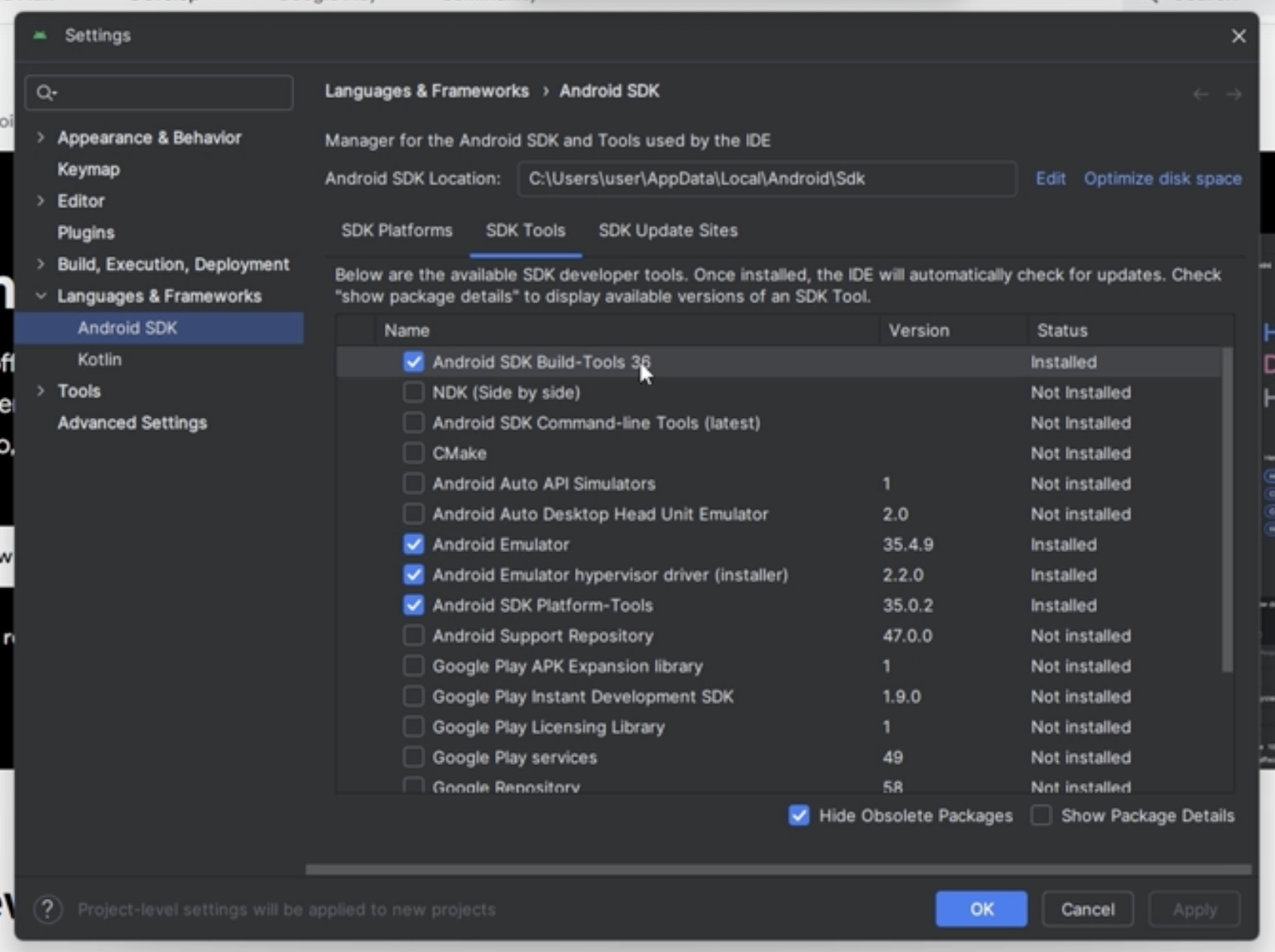This screenshot has height=952, width=1275.
Task: Click Not Installed status of CMake row
Action: [1081, 453]
